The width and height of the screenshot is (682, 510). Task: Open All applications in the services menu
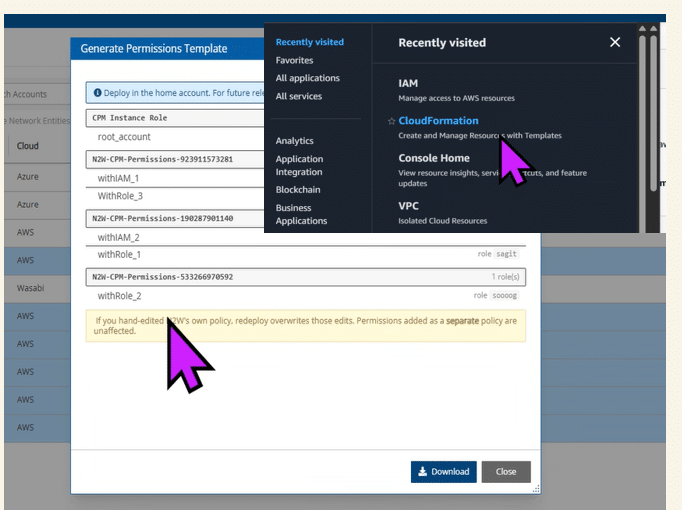[308, 78]
